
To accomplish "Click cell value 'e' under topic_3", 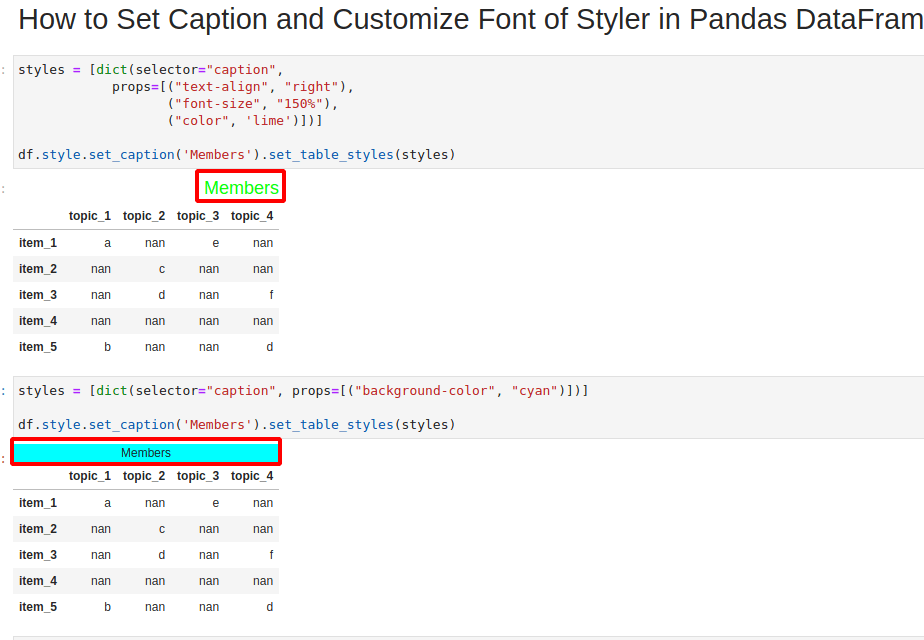I will 215,242.
